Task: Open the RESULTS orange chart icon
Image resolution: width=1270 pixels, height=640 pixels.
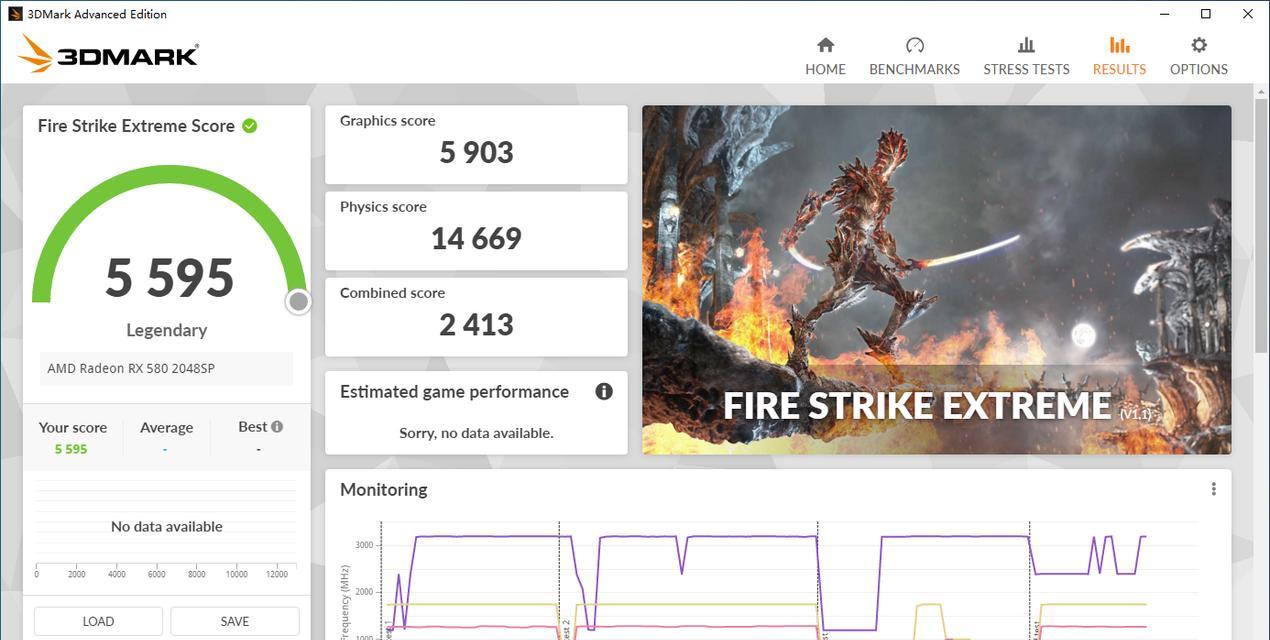Action: point(1119,45)
